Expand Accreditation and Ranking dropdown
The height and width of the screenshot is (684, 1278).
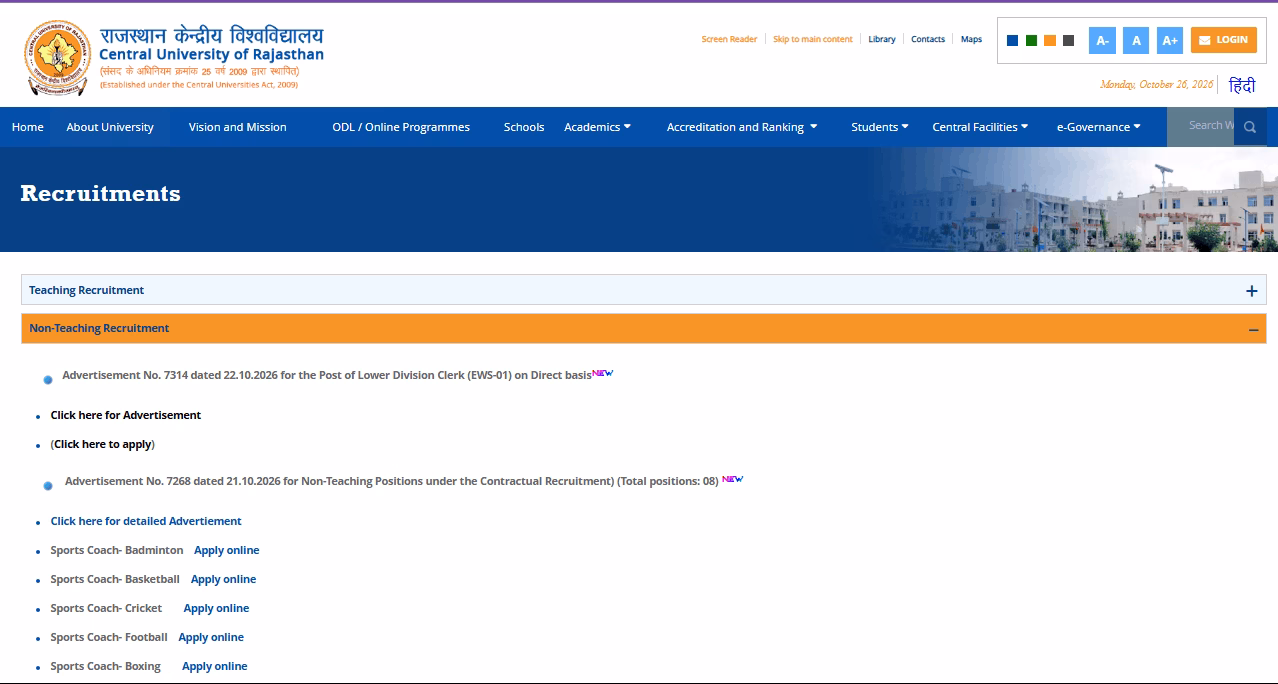(x=742, y=127)
